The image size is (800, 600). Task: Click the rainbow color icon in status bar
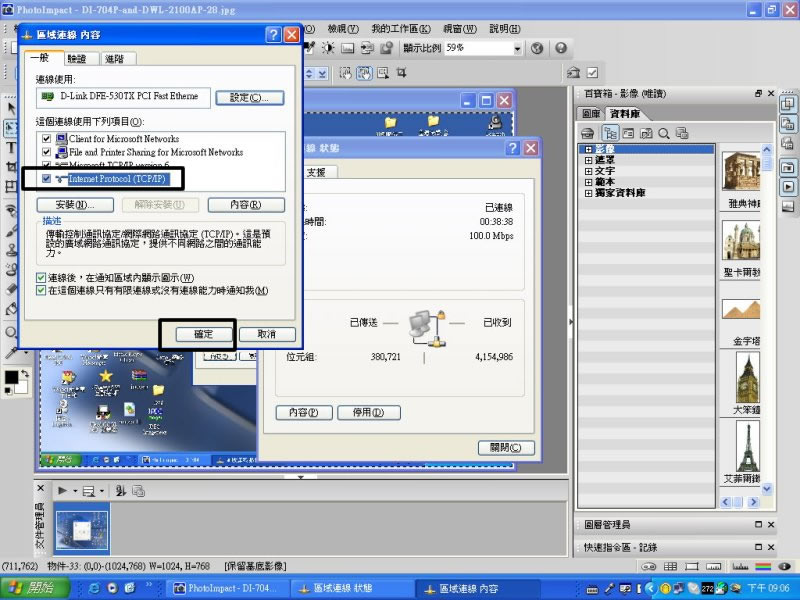[x=763, y=566]
